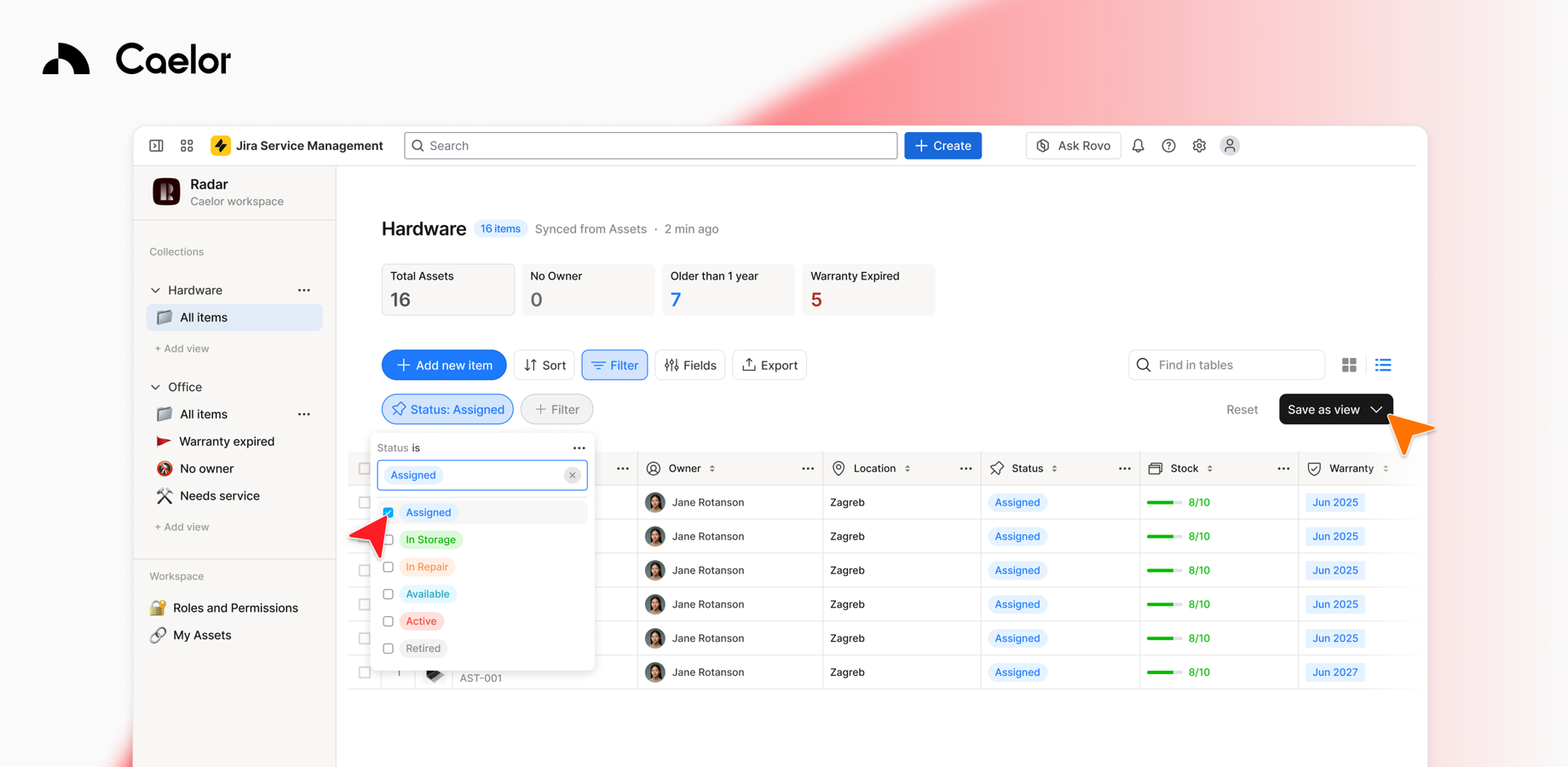Switch to grid card view
This screenshot has width=1568, height=767.
1349,365
